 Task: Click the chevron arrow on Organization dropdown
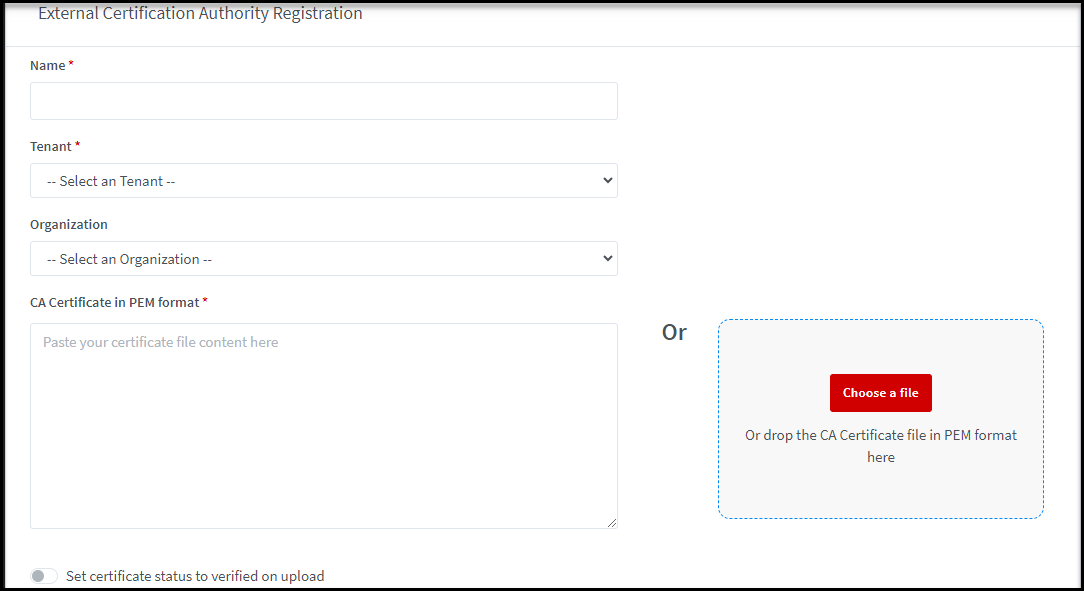607,259
